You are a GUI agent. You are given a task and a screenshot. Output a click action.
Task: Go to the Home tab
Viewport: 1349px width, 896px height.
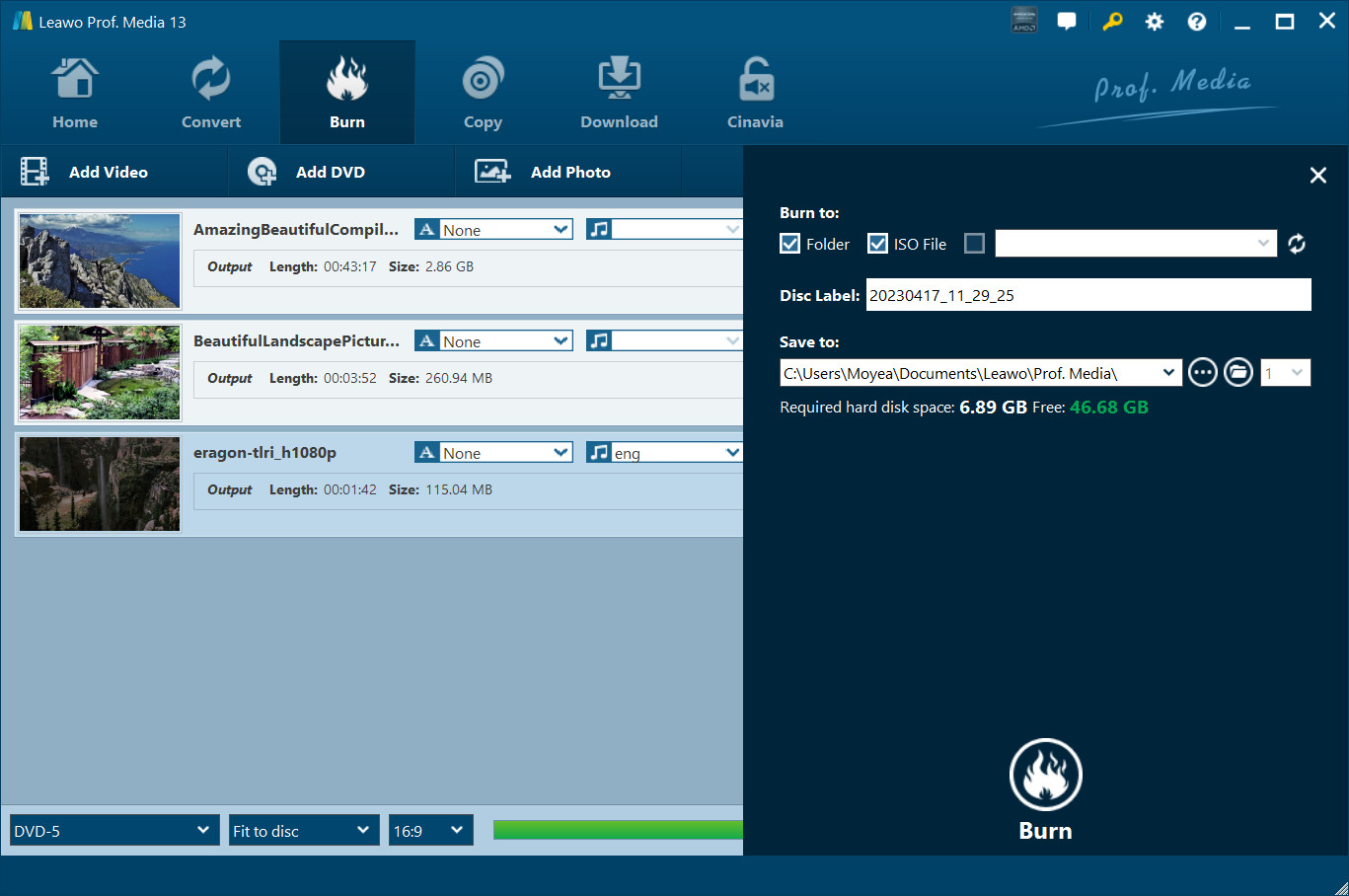(75, 92)
